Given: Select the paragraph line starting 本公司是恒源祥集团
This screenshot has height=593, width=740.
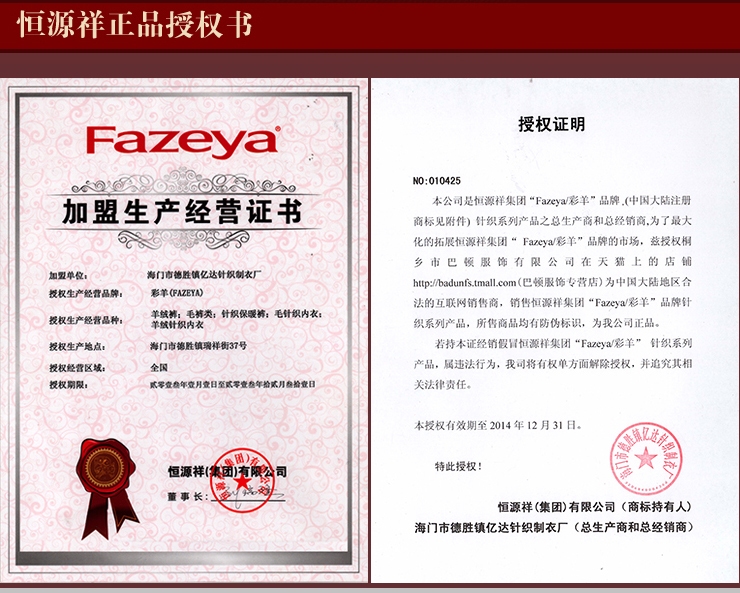Looking at the screenshot, I should (562, 200).
